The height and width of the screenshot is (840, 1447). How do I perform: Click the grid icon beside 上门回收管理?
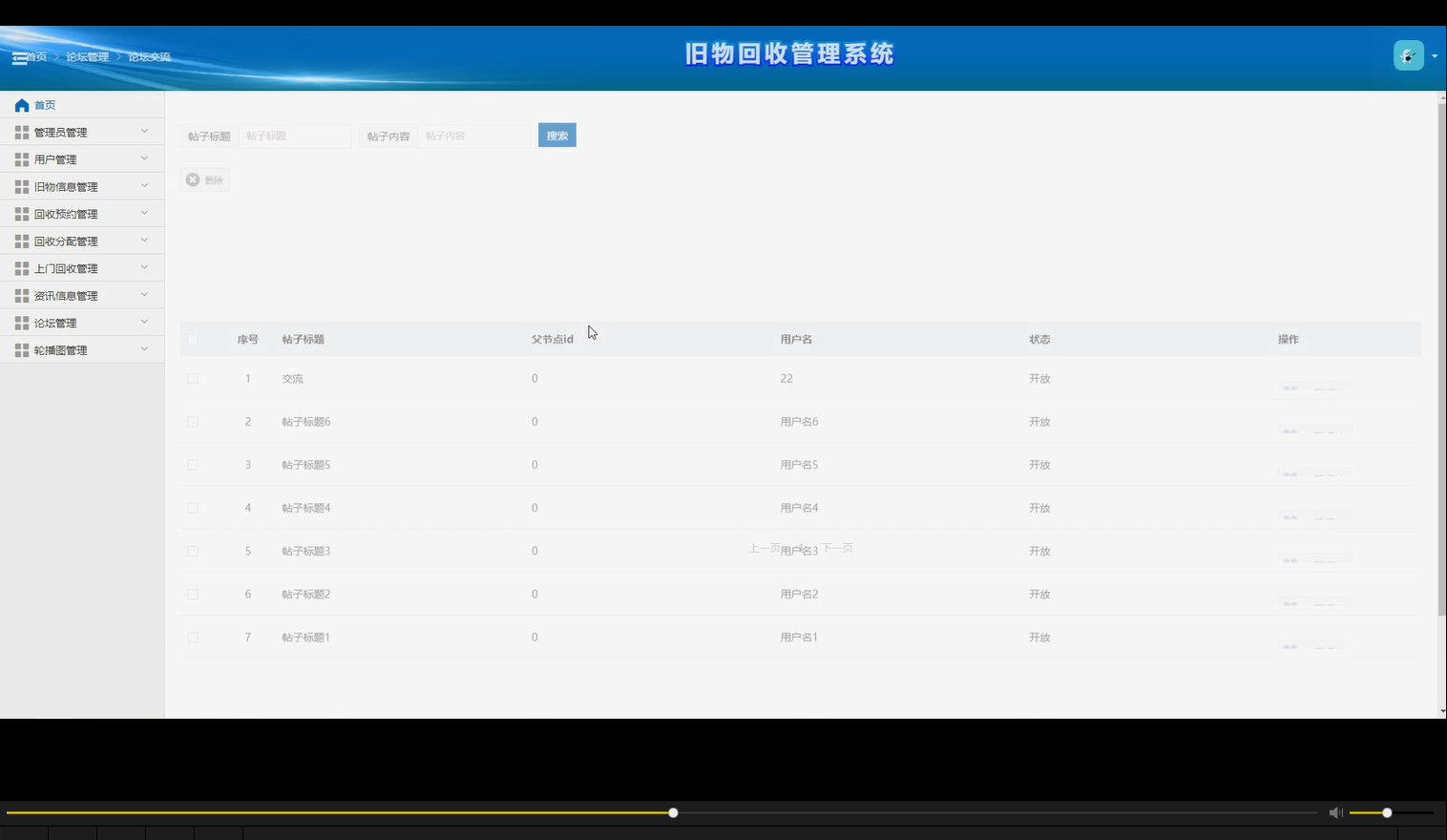pyautogui.click(x=22, y=268)
